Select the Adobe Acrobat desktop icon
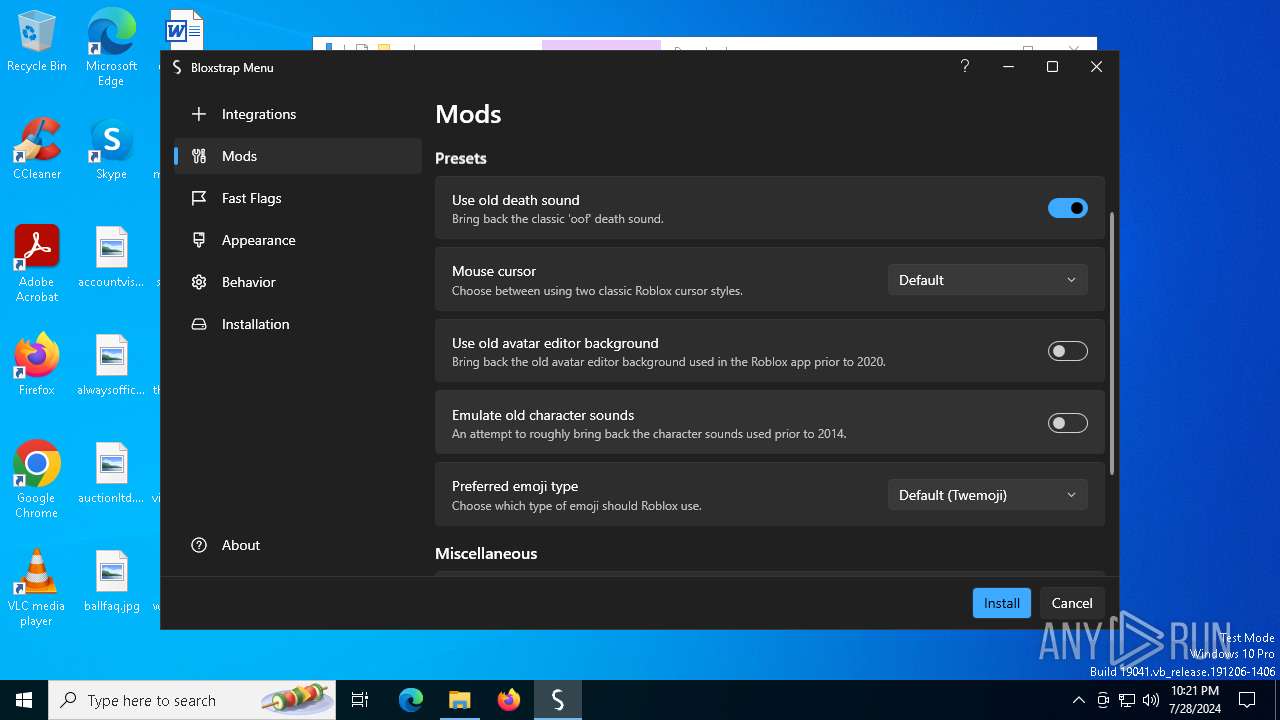Screen dimensions: 1280x720 [x=37, y=263]
